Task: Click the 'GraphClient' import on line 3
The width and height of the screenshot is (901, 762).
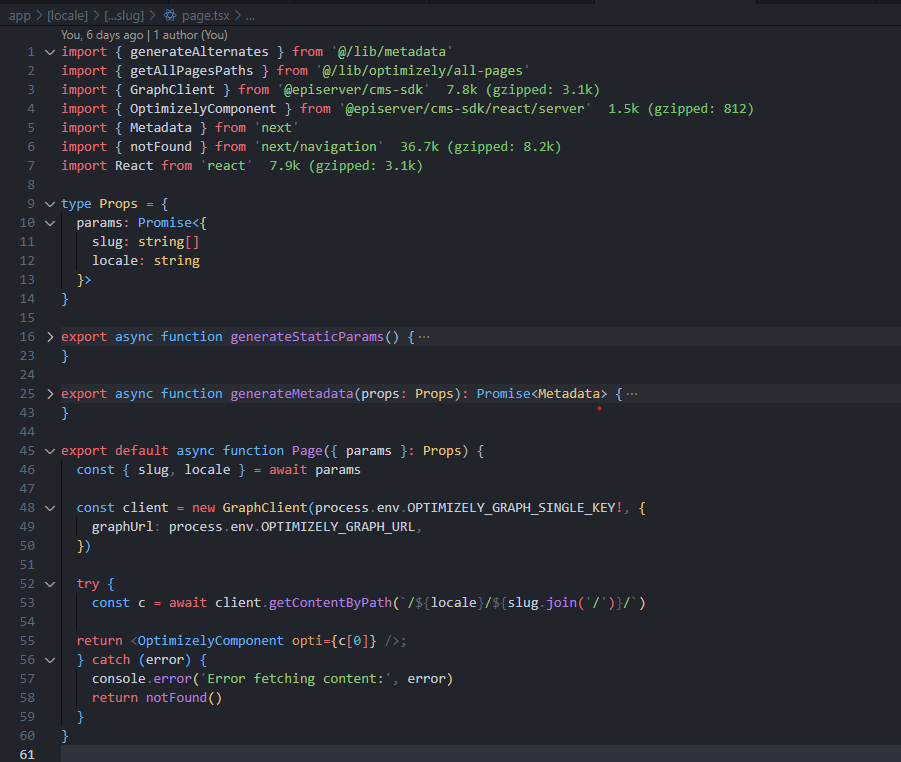Action: tap(172, 90)
